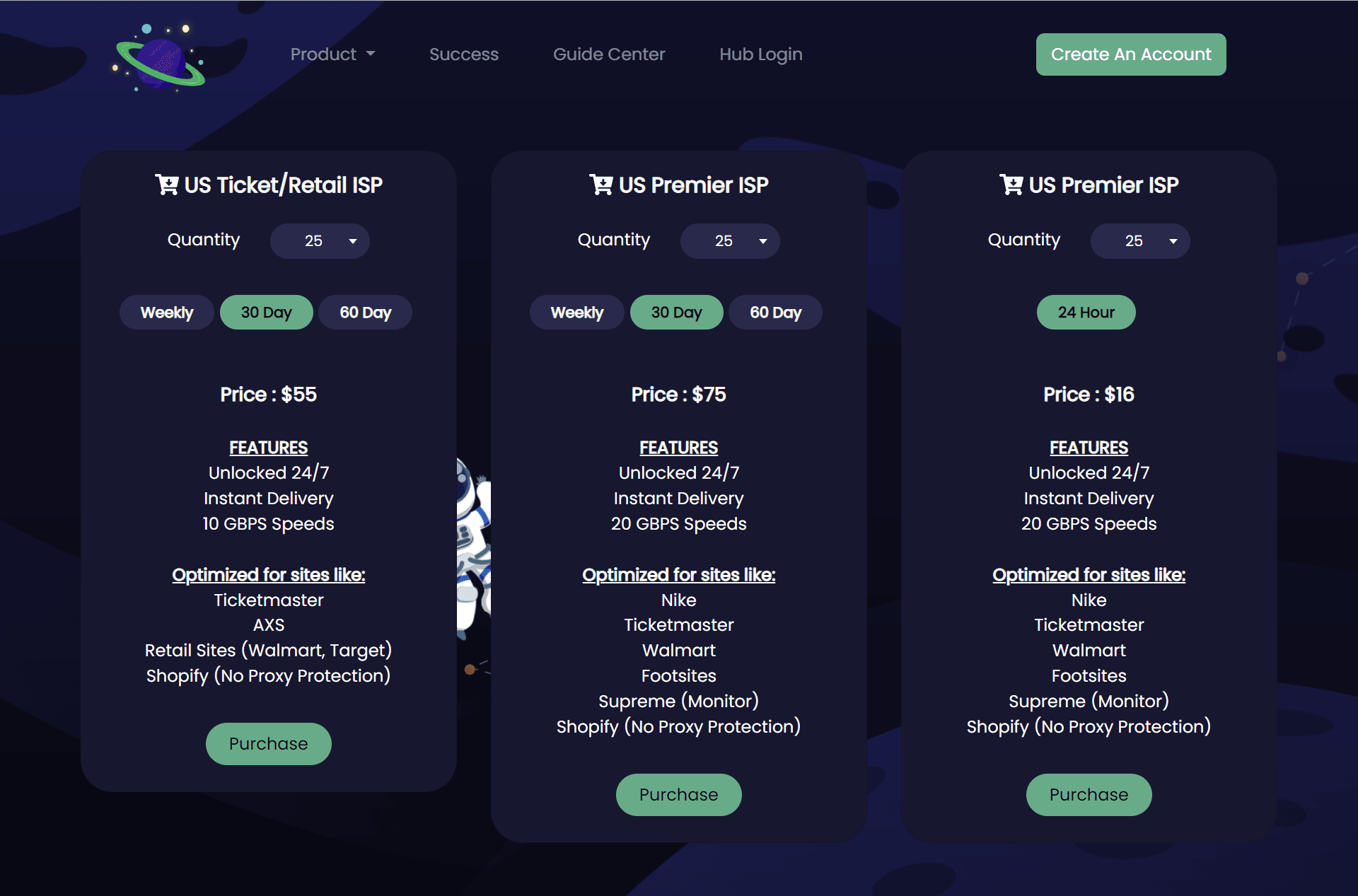Viewport: 1358px width, 896px height.
Task: Go to Guide Center in navigation
Action: click(x=609, y=54)
